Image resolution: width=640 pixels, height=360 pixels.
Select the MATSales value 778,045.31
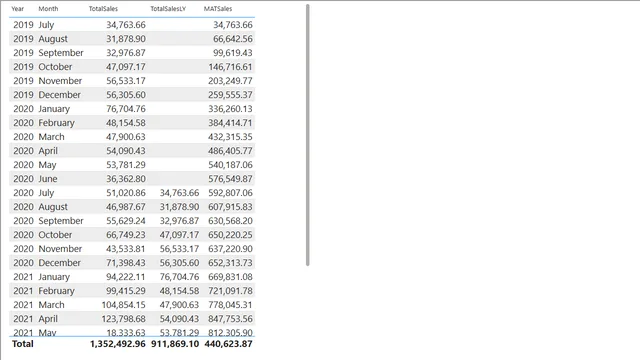[230, 305]
